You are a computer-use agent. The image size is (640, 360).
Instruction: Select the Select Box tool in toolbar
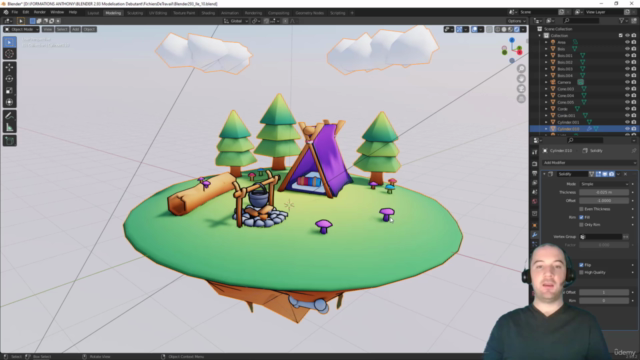pos(9,42)
